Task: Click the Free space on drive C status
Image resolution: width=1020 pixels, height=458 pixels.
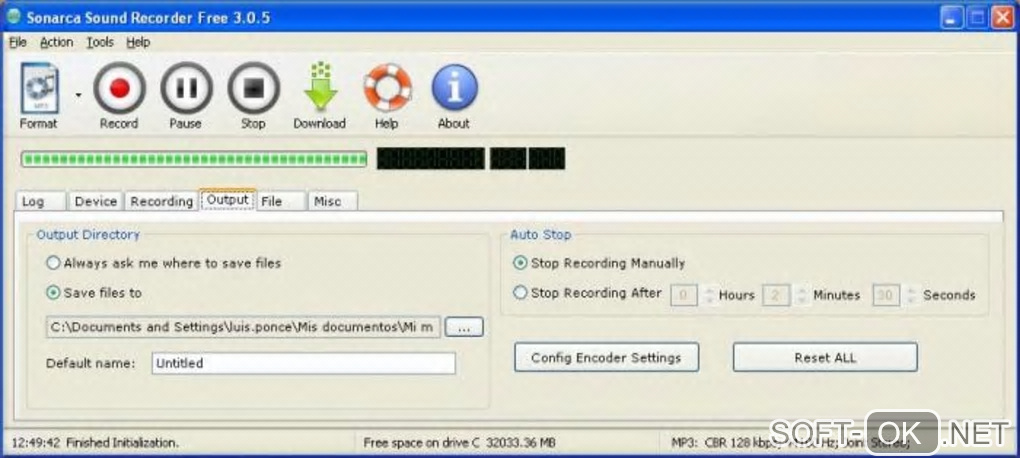Action: (459, 442)
